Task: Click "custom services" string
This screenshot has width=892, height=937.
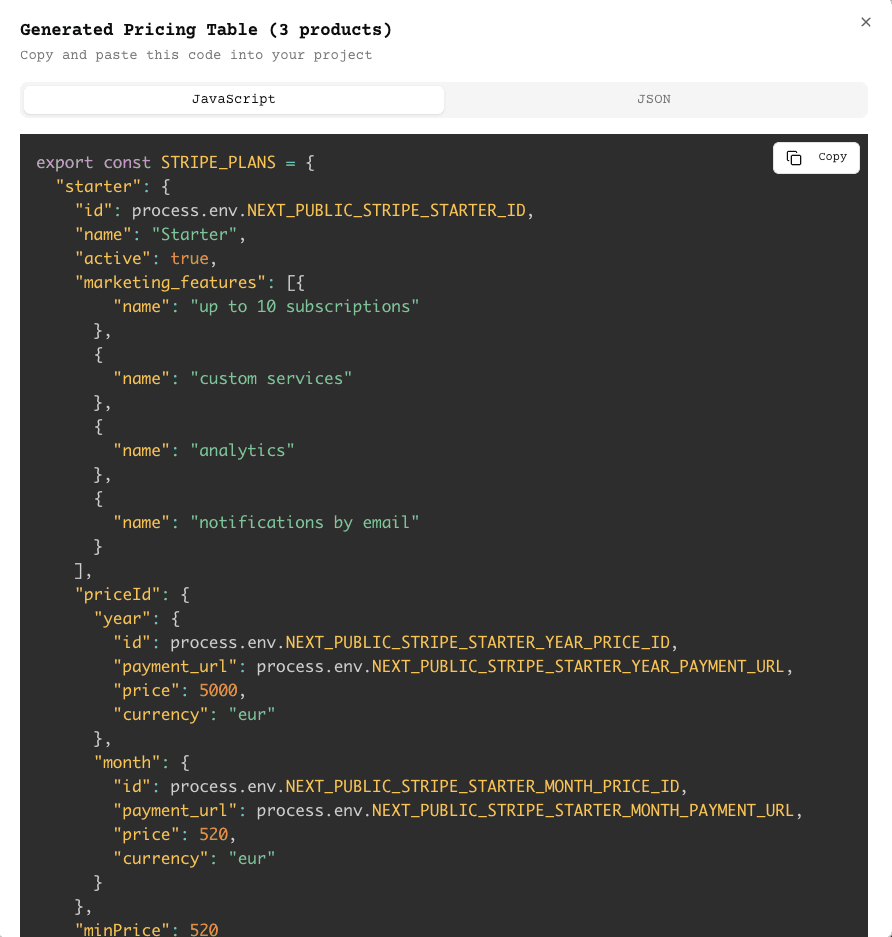Action: coord(271,378)
